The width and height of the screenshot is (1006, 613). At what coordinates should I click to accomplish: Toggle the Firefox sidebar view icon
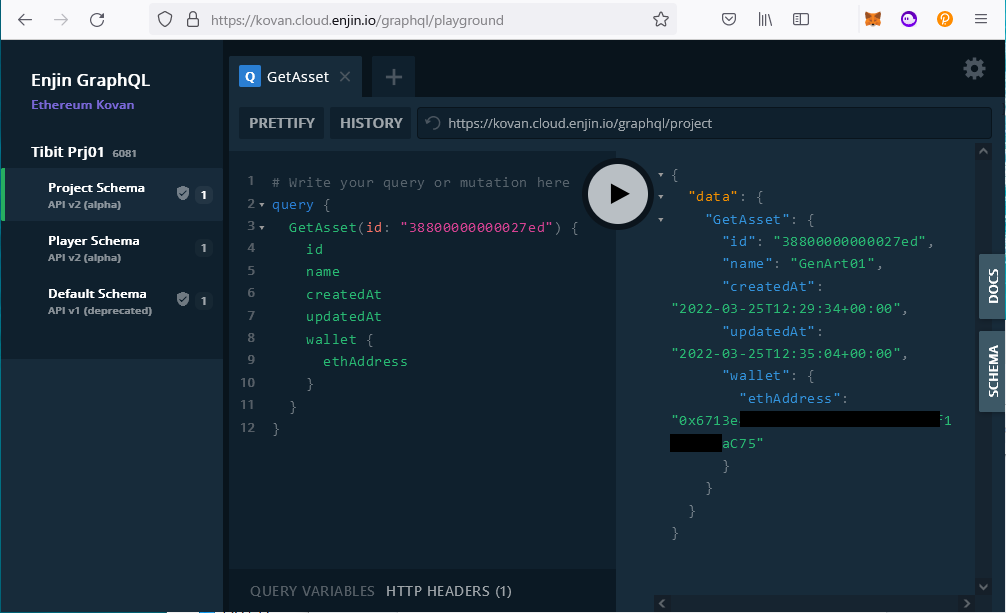800,19
